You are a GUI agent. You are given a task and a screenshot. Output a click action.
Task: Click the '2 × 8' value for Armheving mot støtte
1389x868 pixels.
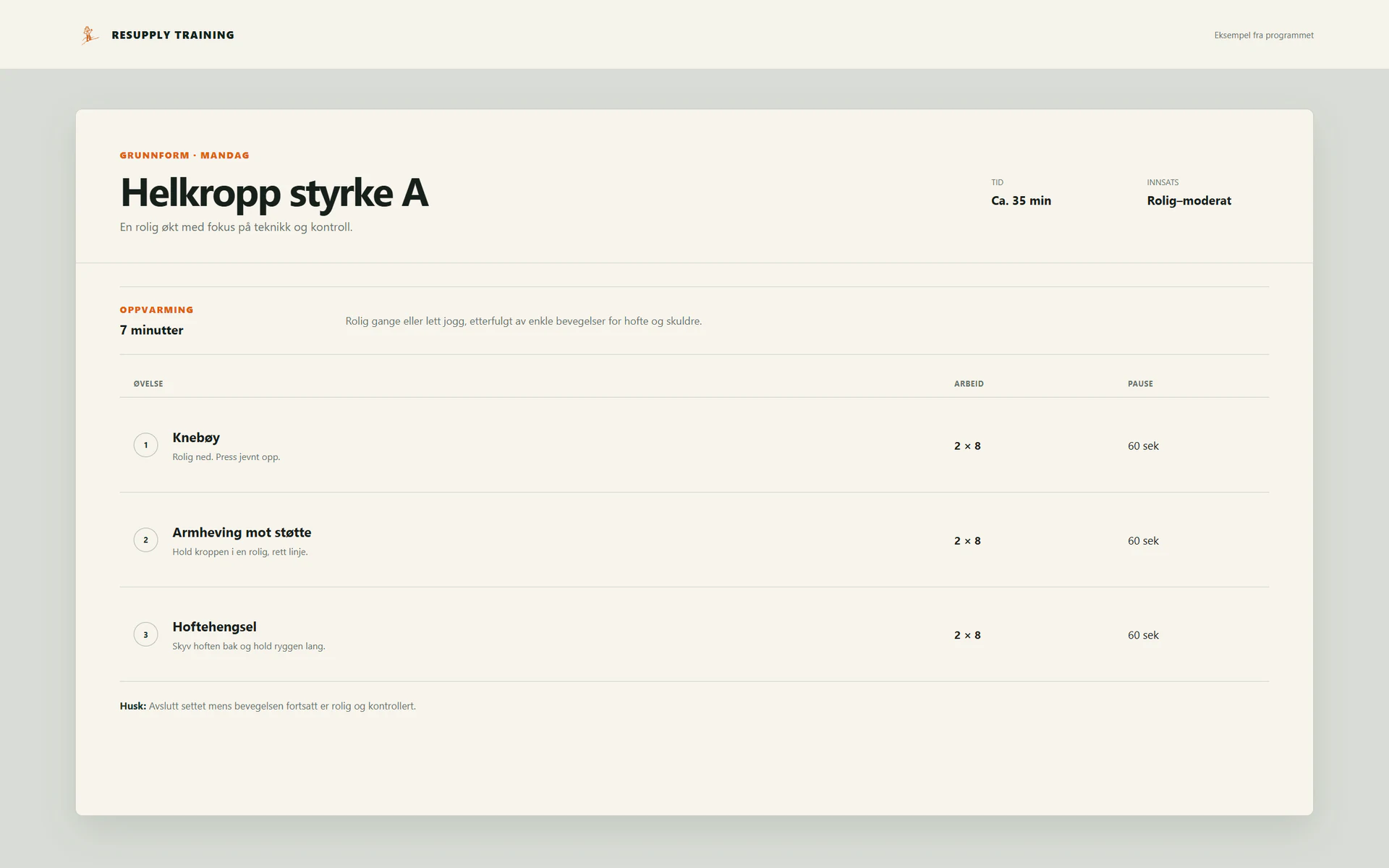pos(967,541)
